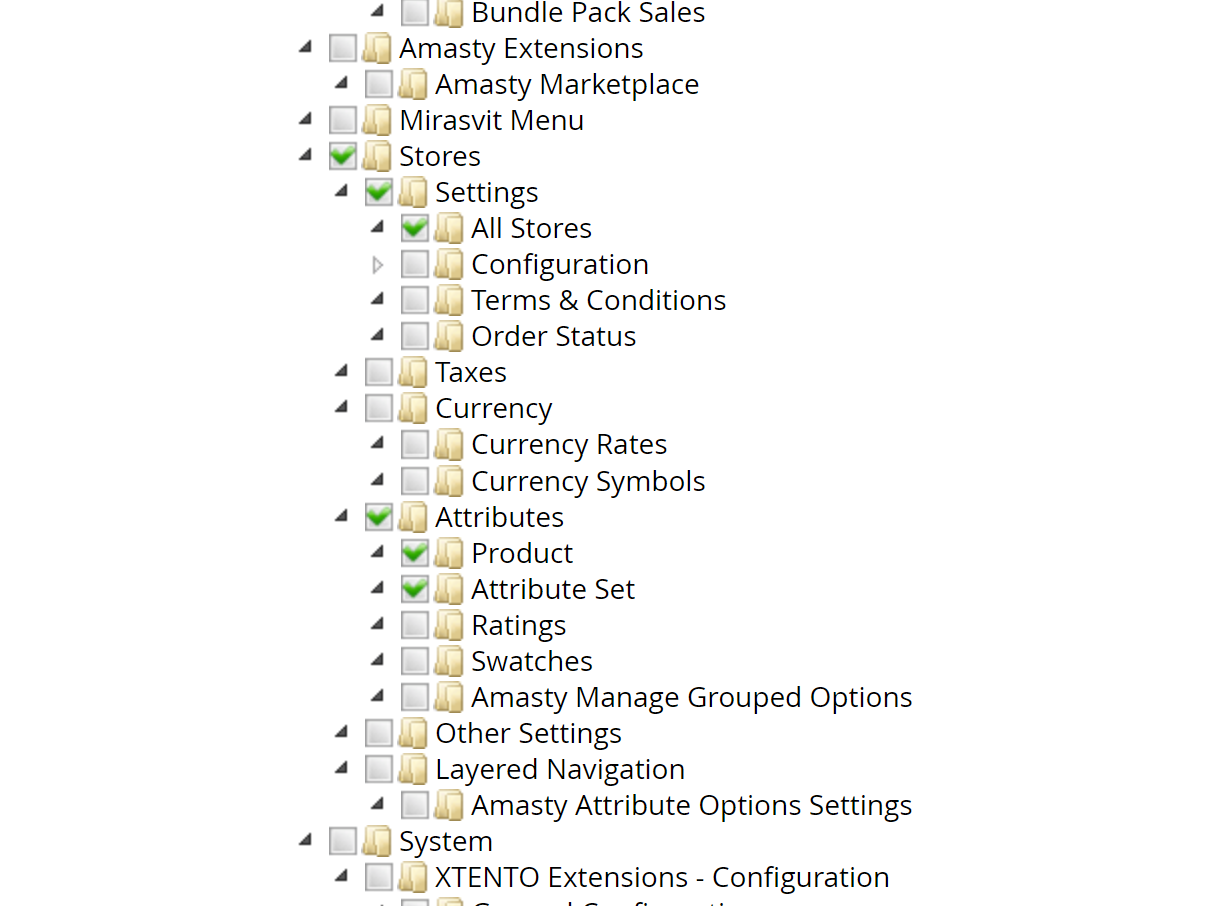The width and height of the screenshot is (1210, 906).
Task: Click the folder icon beside Settings
Action: point(413,192)
